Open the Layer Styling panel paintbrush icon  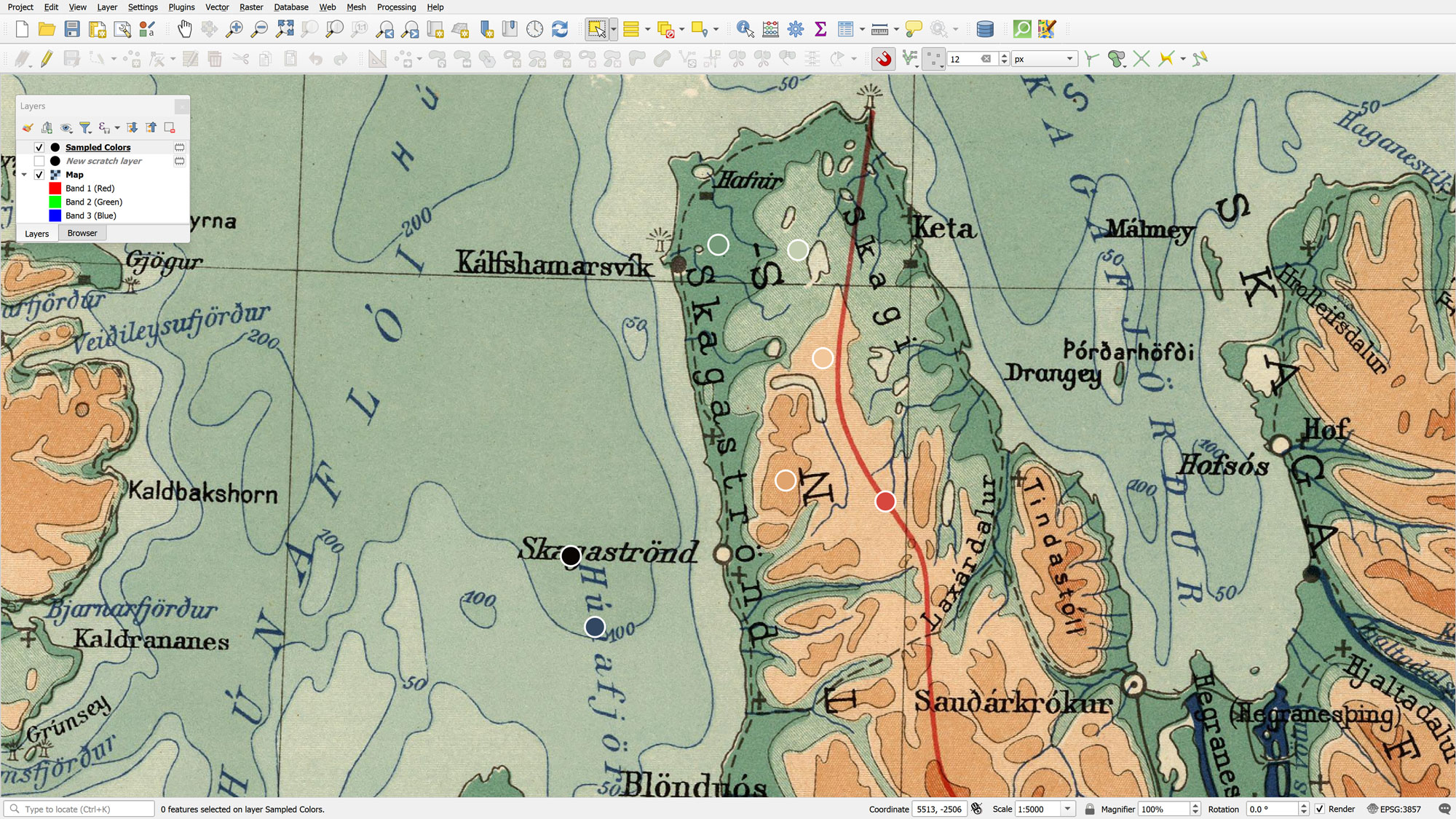28,128
